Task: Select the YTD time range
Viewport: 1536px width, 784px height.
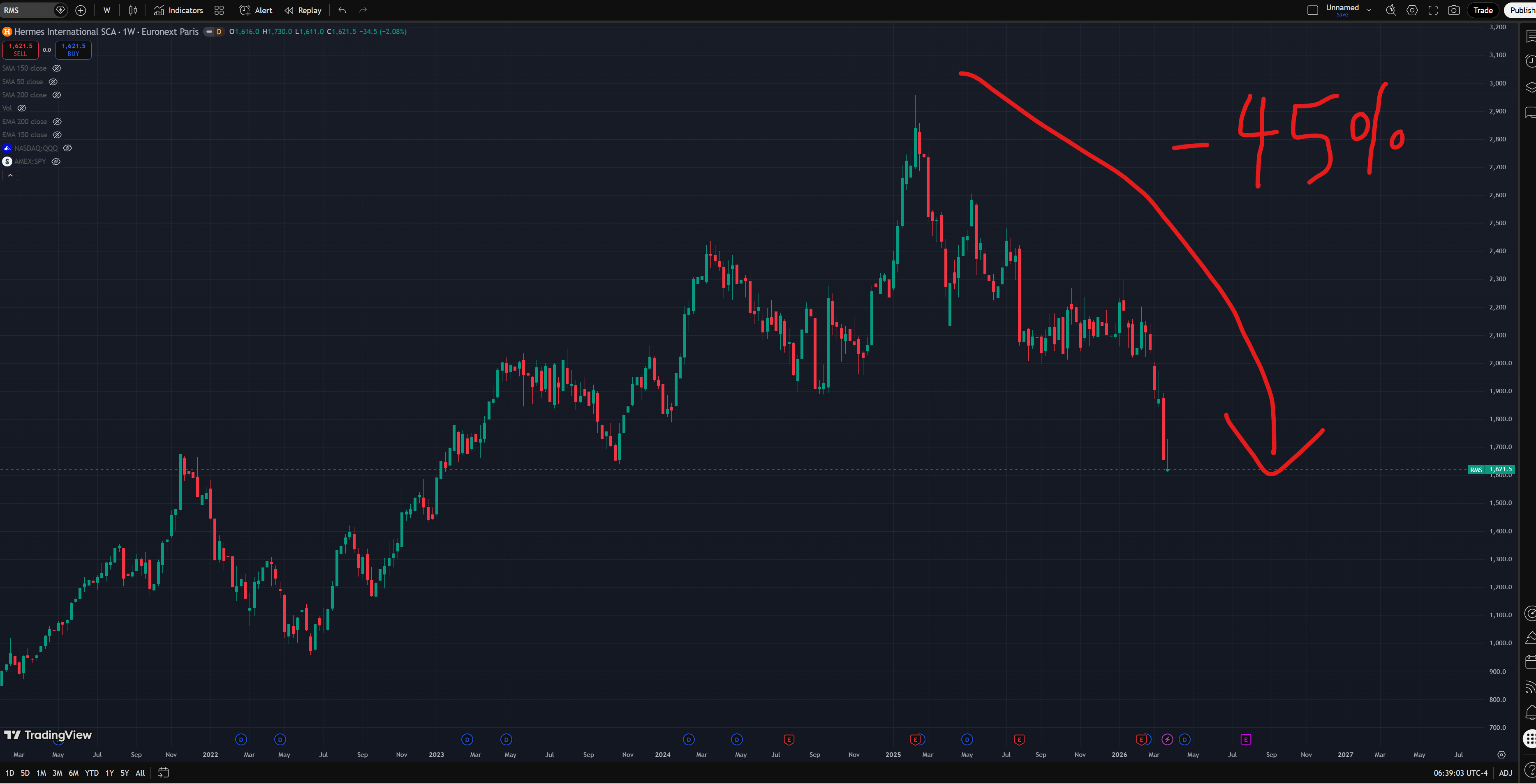Action: coord(91,772)
